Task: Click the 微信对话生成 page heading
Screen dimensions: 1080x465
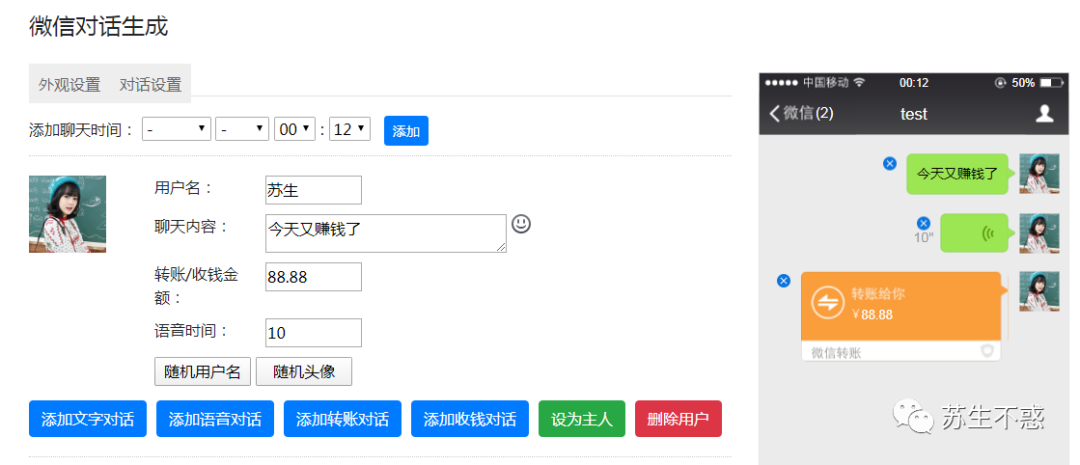Action: point(98,26)
